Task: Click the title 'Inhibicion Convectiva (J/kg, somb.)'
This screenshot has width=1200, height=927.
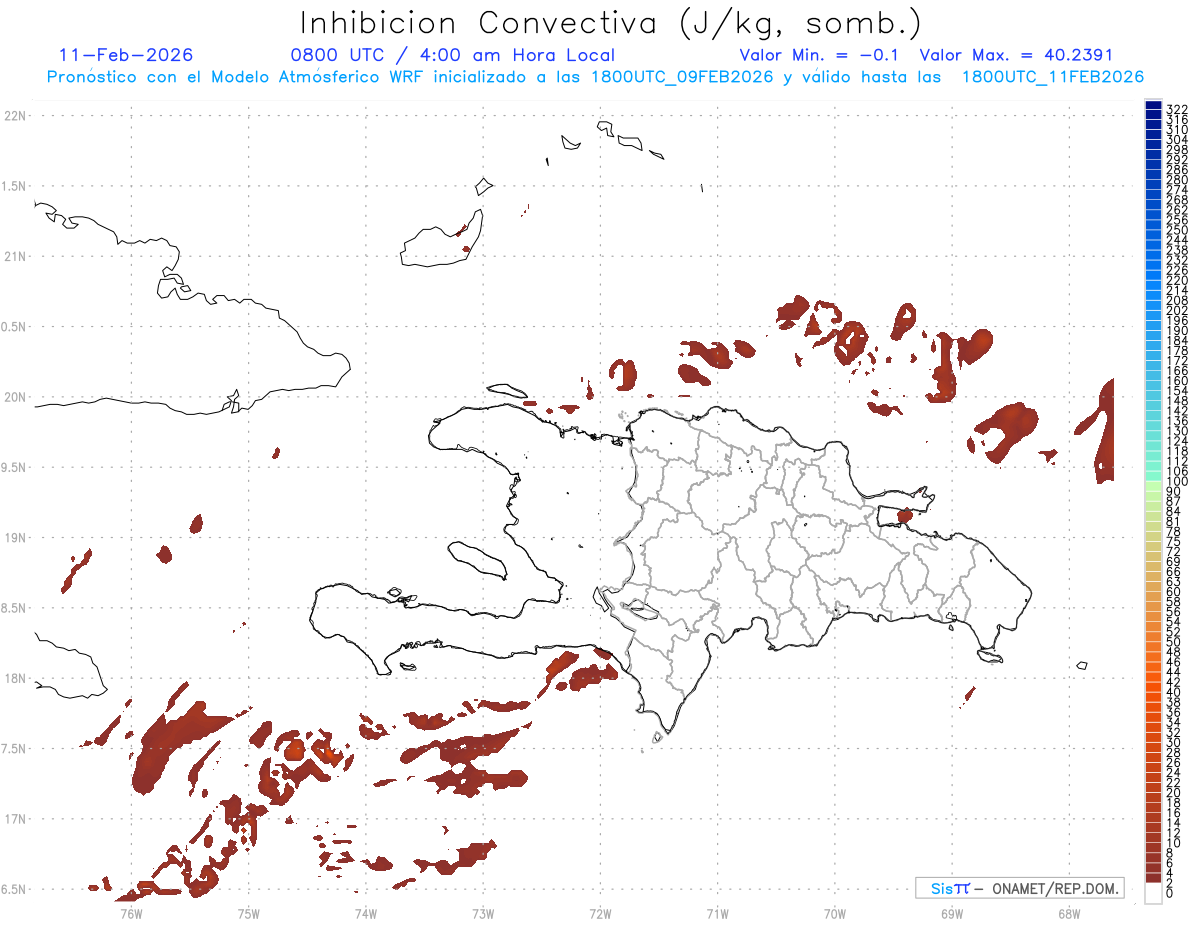Action: pos(611,24)
